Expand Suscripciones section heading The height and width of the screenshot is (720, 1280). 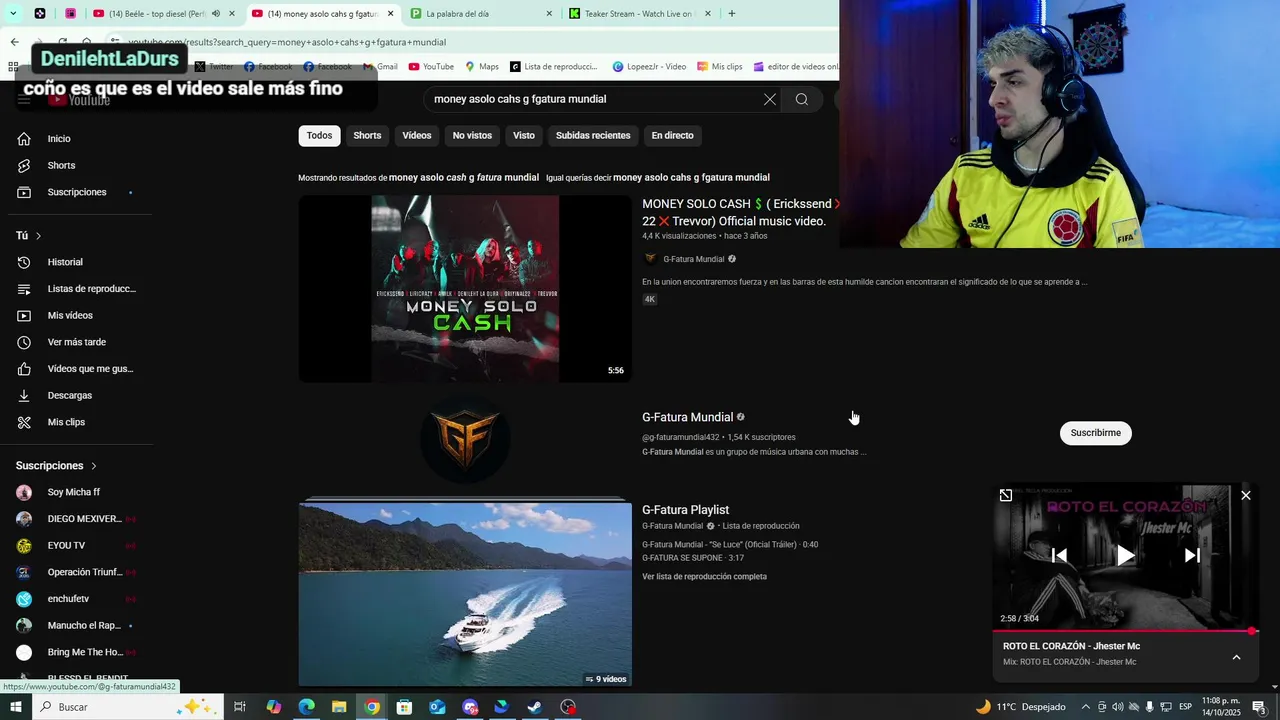[56, 466]
